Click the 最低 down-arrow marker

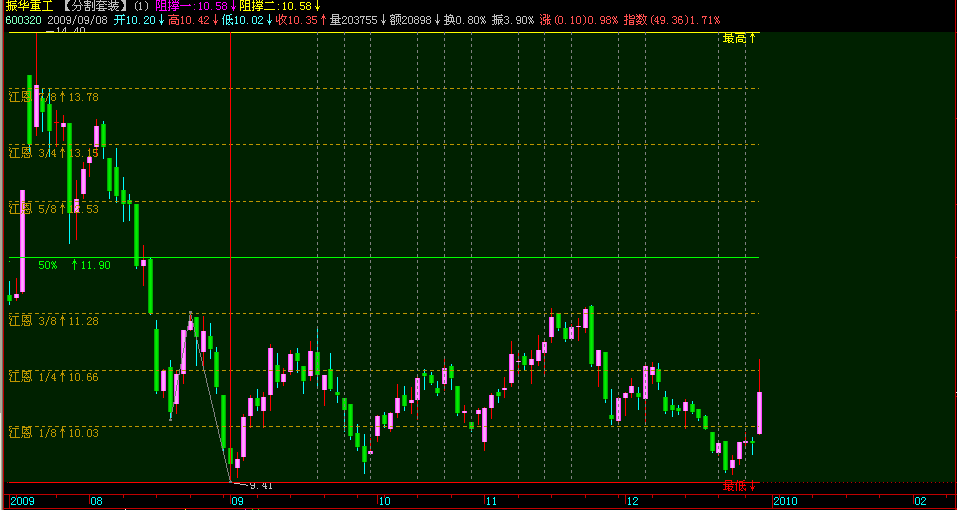pyautogui.click(x=740, y=485)
